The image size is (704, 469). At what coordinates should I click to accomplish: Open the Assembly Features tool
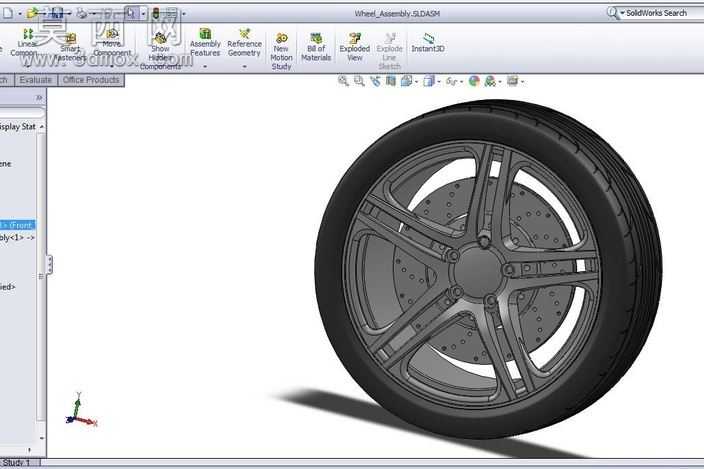click(x=205, y=43)
